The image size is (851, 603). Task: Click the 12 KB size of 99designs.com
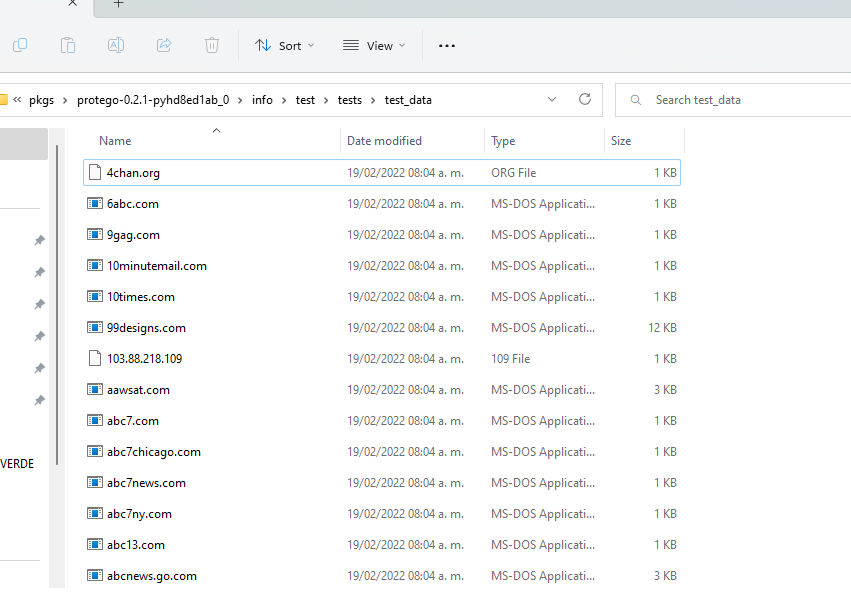pos(662,328)
